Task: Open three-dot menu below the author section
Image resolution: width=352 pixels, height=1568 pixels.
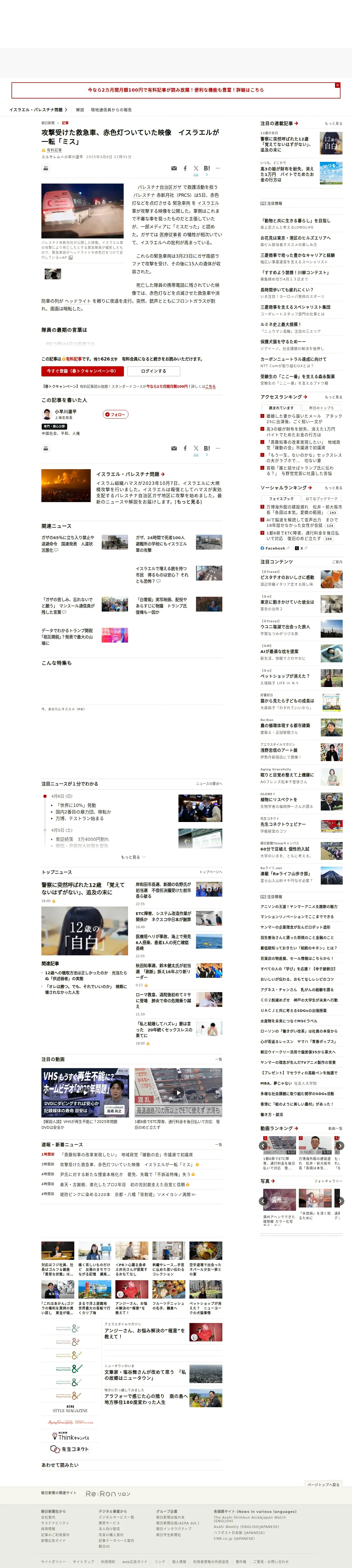Action: click(218, 449)
